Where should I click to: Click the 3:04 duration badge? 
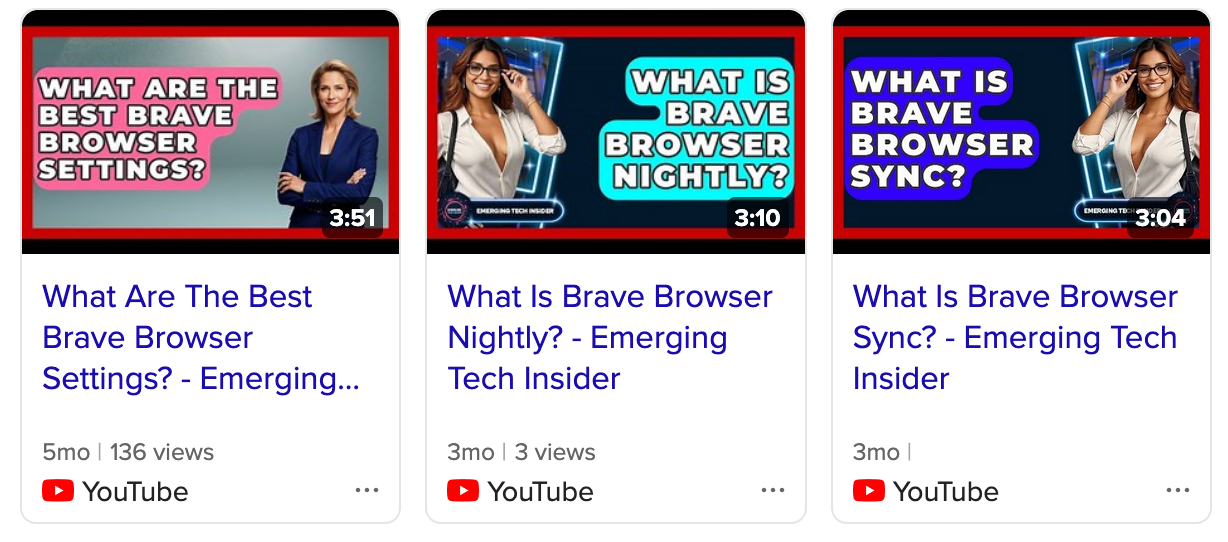click(1162, 218)
